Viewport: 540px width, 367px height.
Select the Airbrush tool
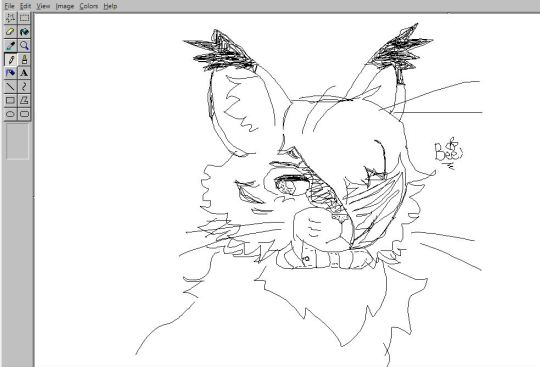click(x=10, y=73)
